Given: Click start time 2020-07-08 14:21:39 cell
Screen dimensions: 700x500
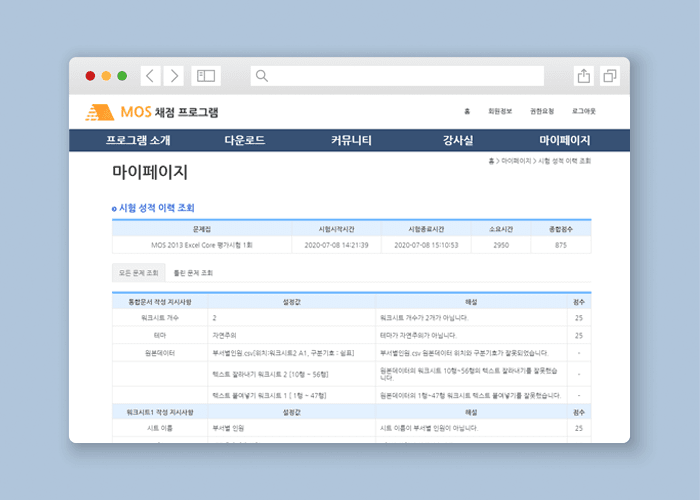Looking at the screenshot, I should coord(337,245).
